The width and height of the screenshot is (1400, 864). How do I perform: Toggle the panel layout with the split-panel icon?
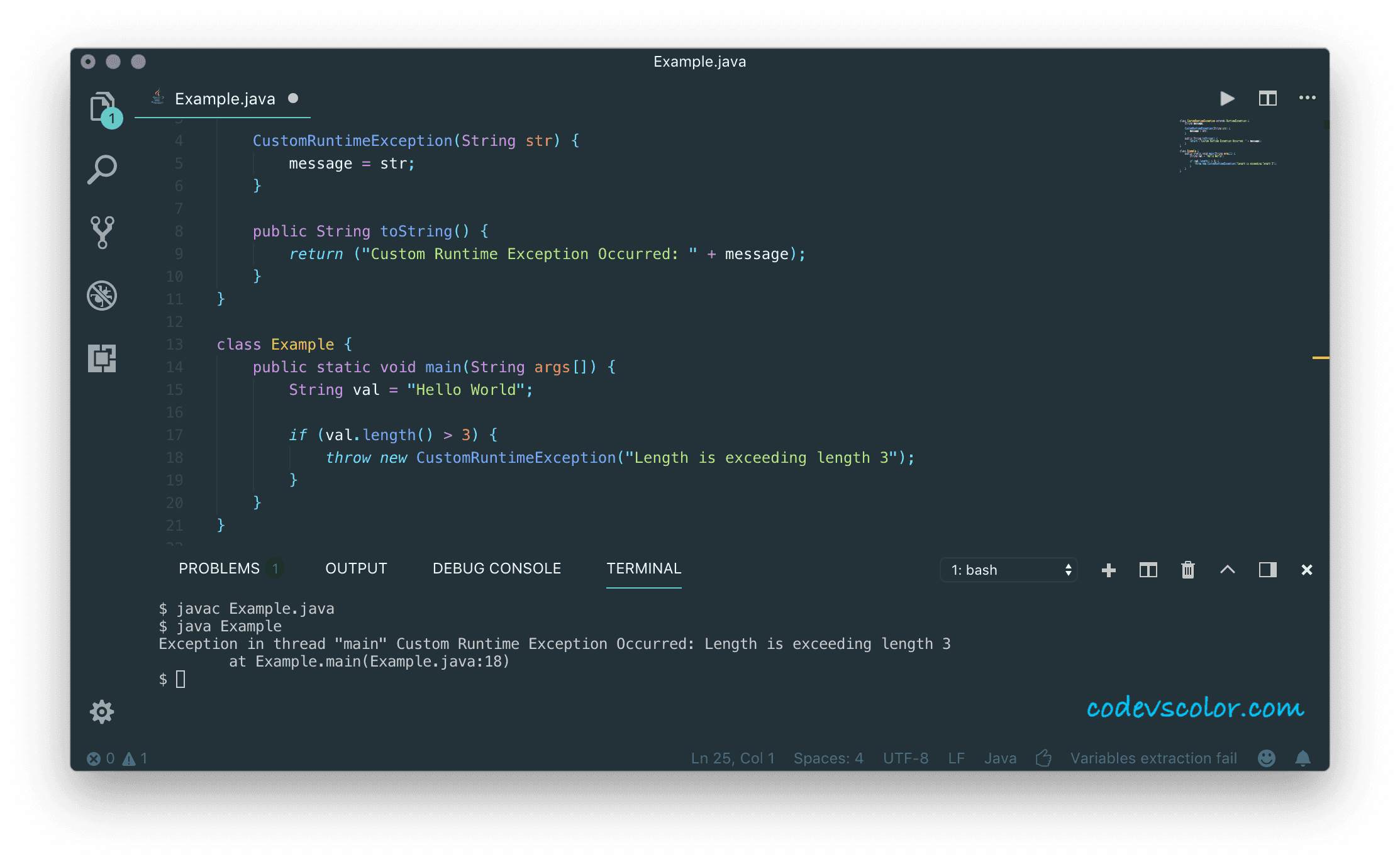point(1148,570)
